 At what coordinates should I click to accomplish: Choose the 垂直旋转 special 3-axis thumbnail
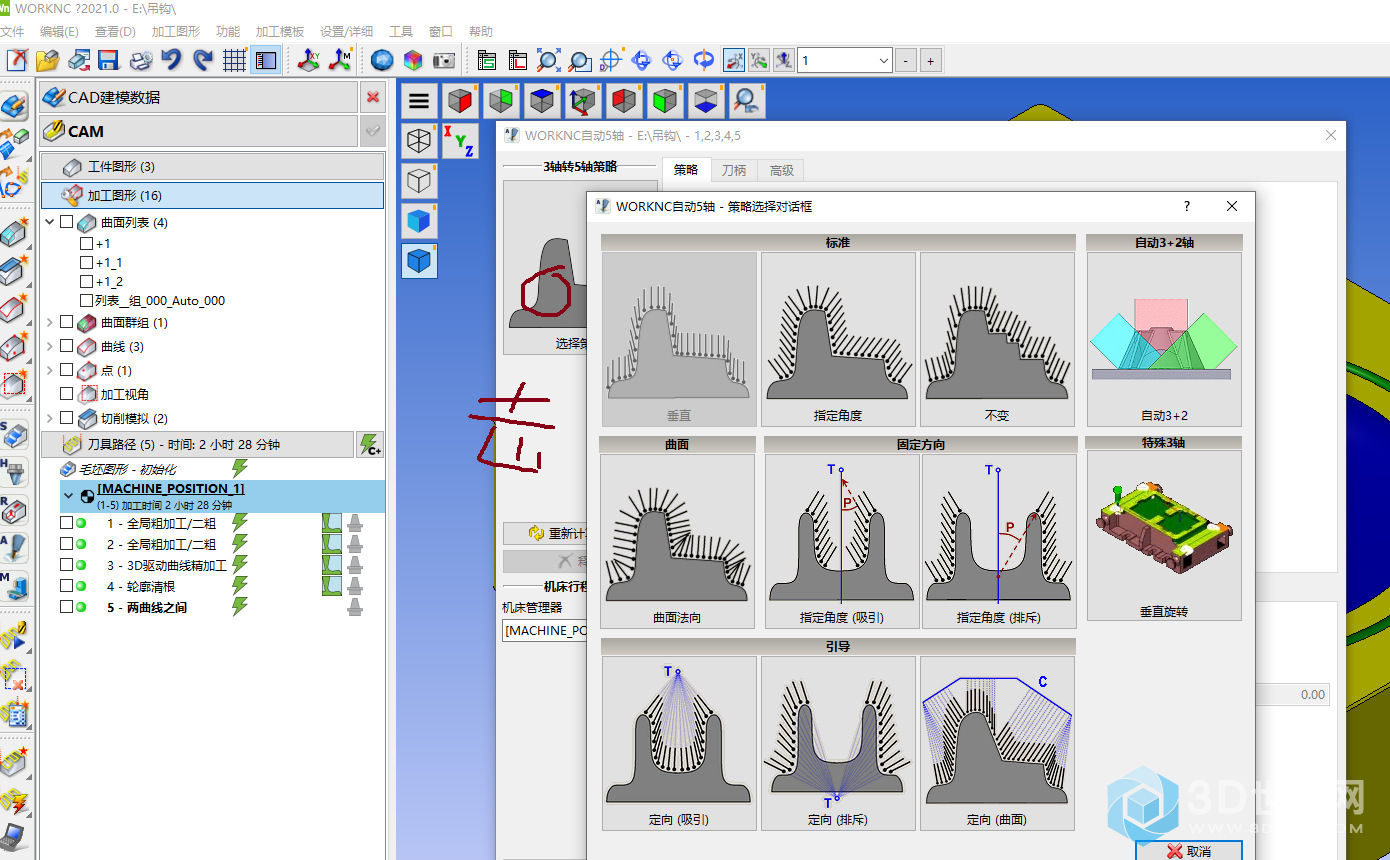coord(1164,535)
